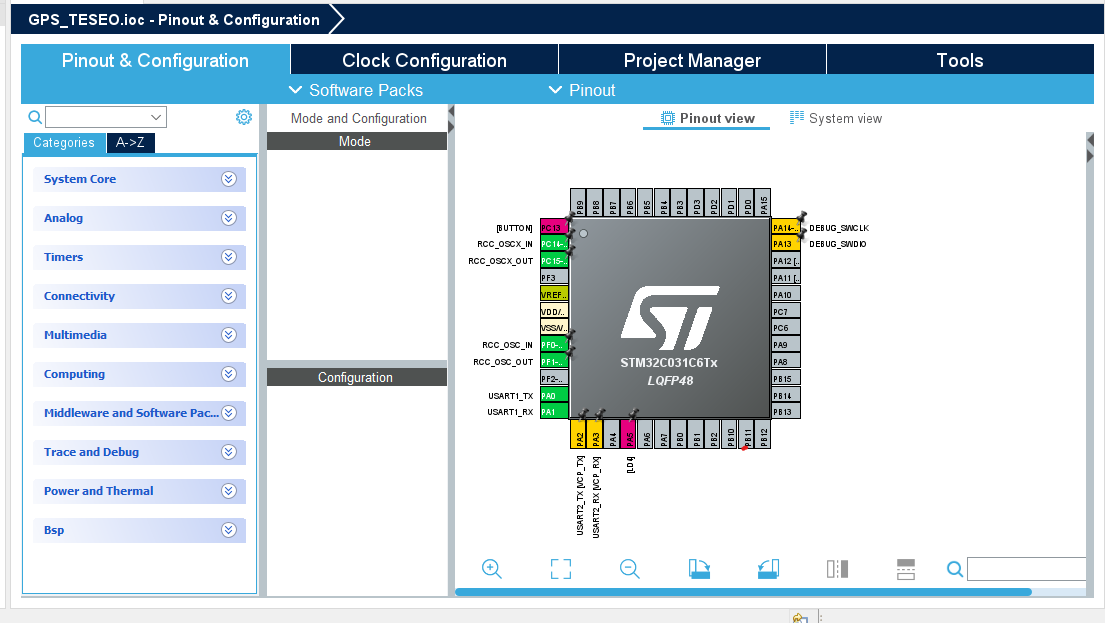Open the peripheral search dropdown
This screenshot has width=1105, height=623.
pos(156,117)
